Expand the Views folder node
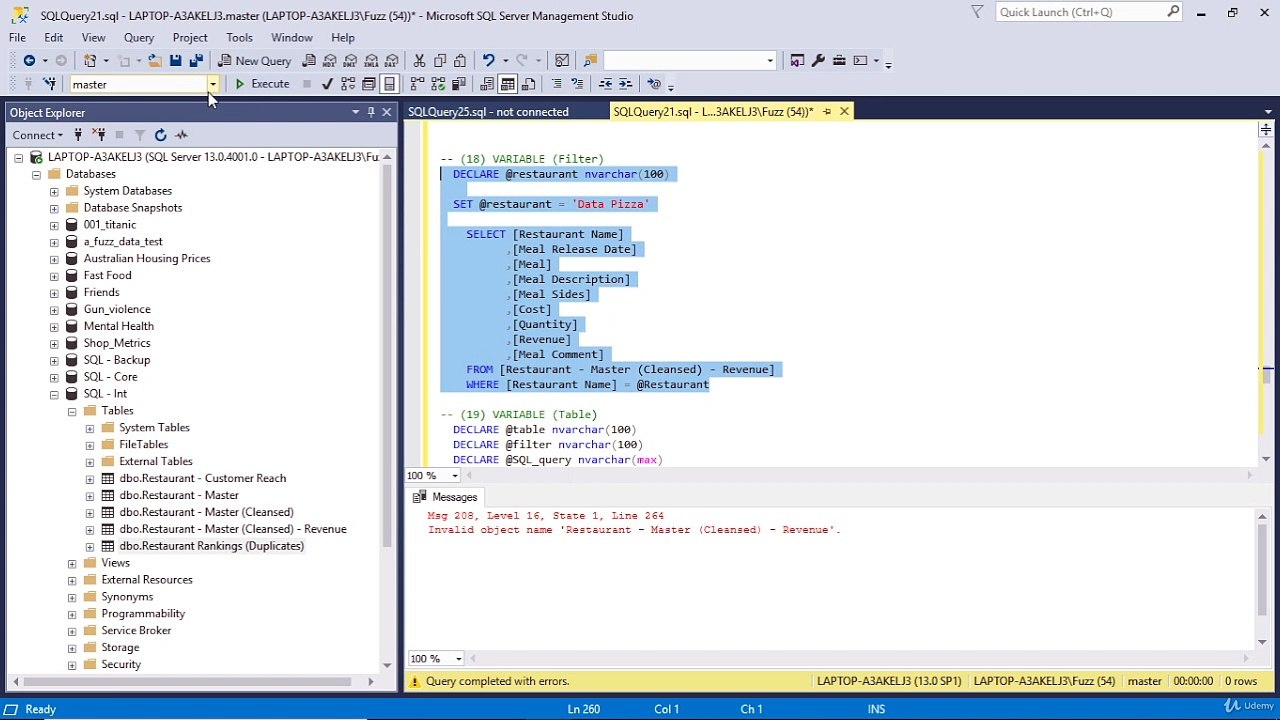This screenshot has width=1280, height=720. [72, 563]
